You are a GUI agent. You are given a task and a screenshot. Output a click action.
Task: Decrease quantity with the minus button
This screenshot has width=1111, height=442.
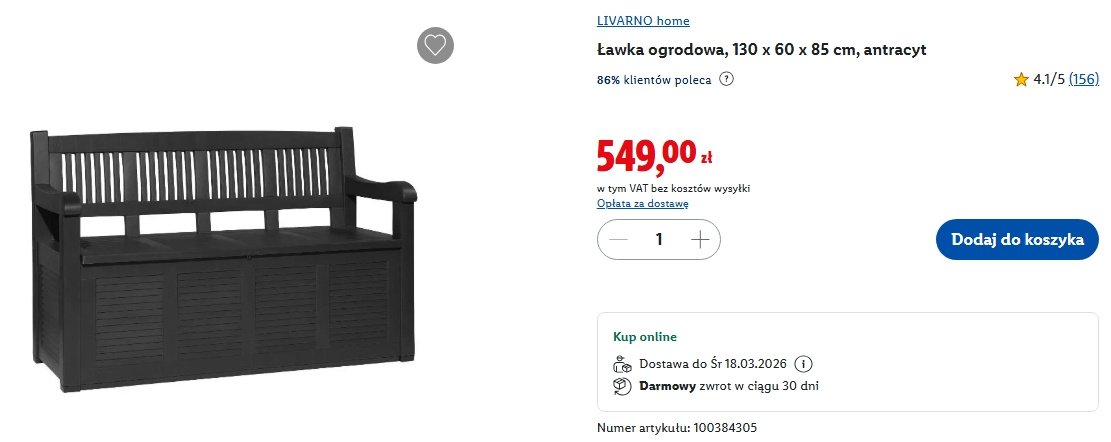point(618,240)
